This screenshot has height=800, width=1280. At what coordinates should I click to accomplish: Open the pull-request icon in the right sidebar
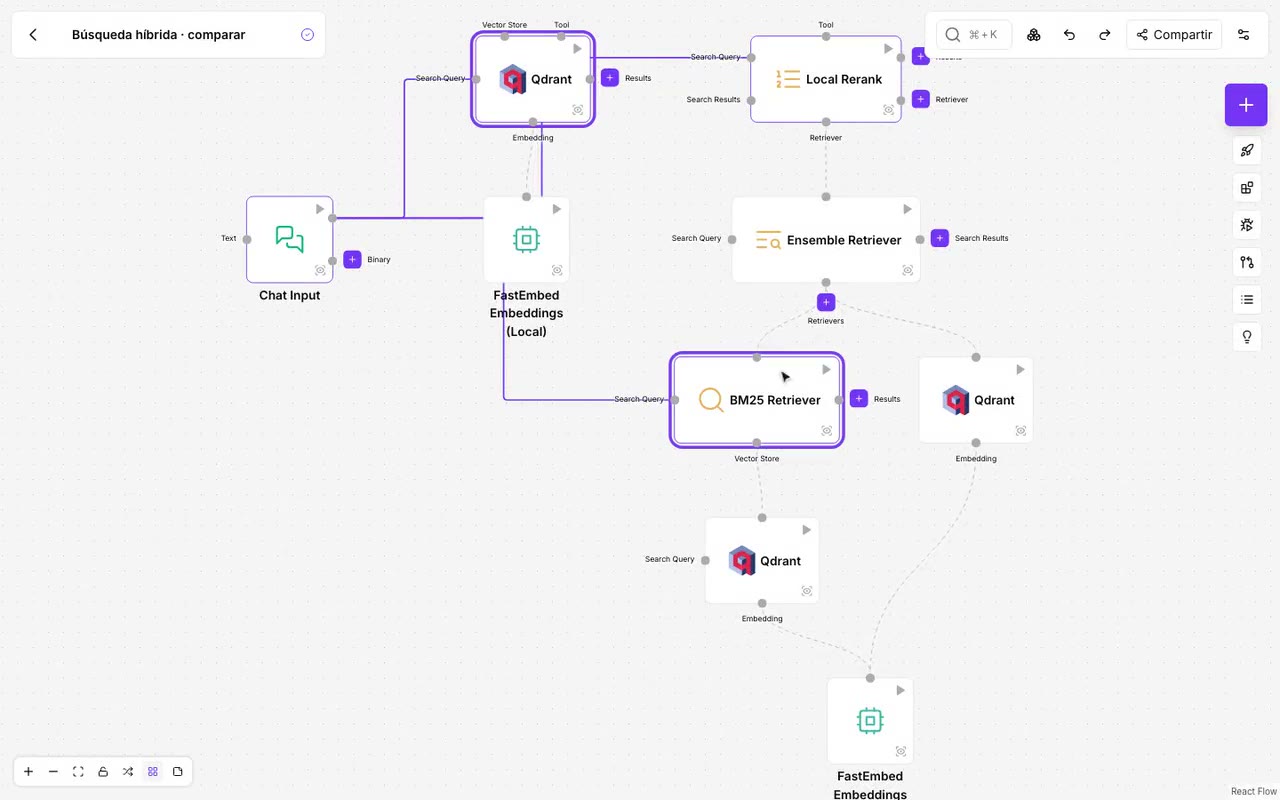coord(1247,262)
